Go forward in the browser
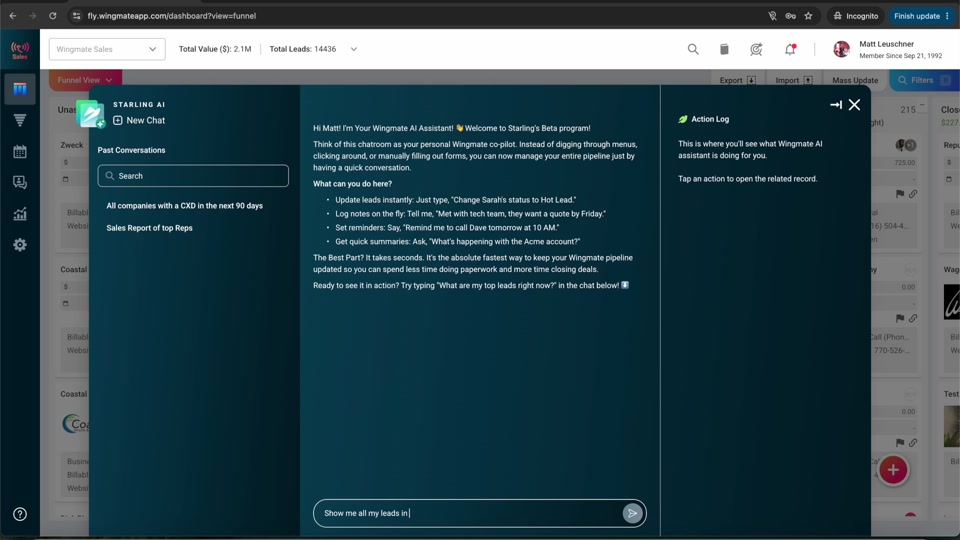 click(x=32, y=16)
